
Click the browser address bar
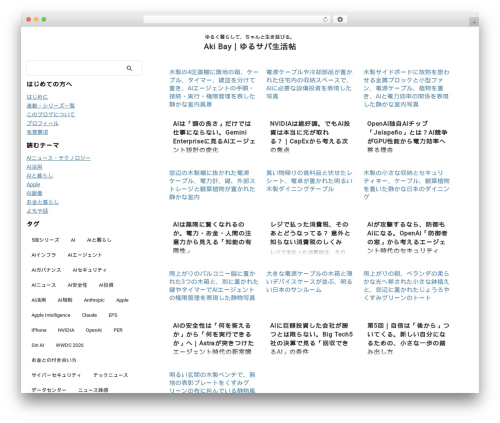click(237, 20)
